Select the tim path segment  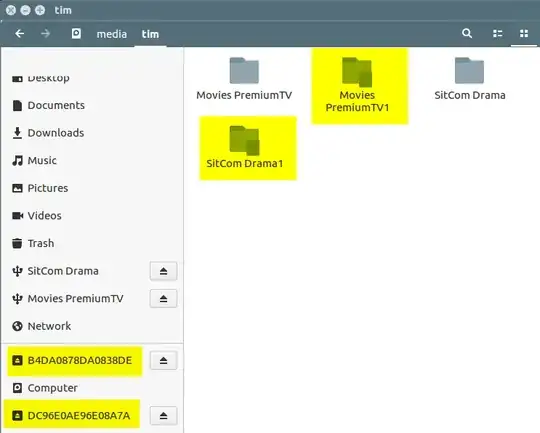pyautogui.click(x=150, y=34)
